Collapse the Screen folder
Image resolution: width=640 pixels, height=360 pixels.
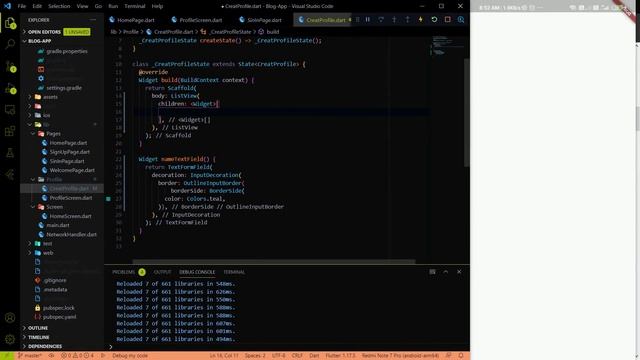(54, 207)
